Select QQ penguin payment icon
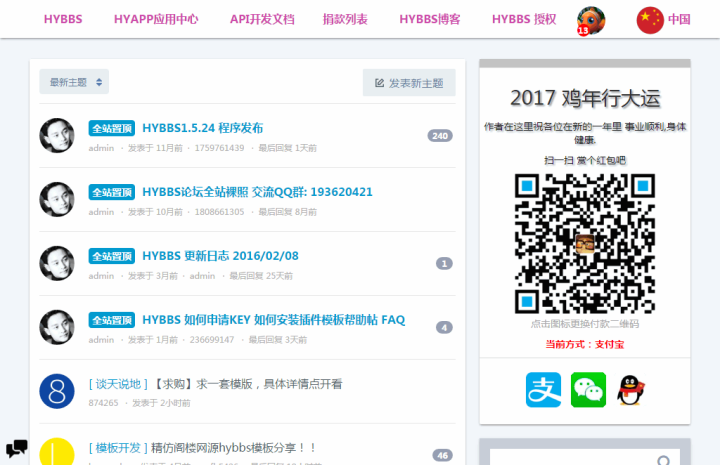720x465 pixels. pos(630,390)
